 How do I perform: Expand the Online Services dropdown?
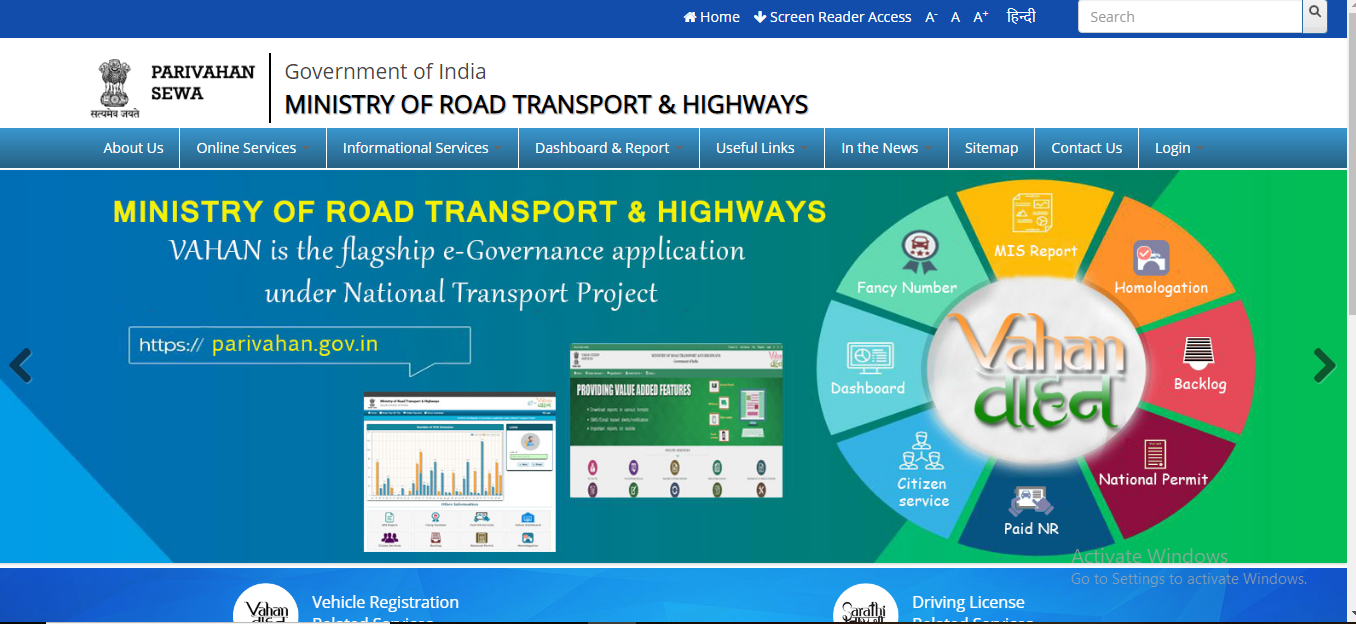[252, 148]
